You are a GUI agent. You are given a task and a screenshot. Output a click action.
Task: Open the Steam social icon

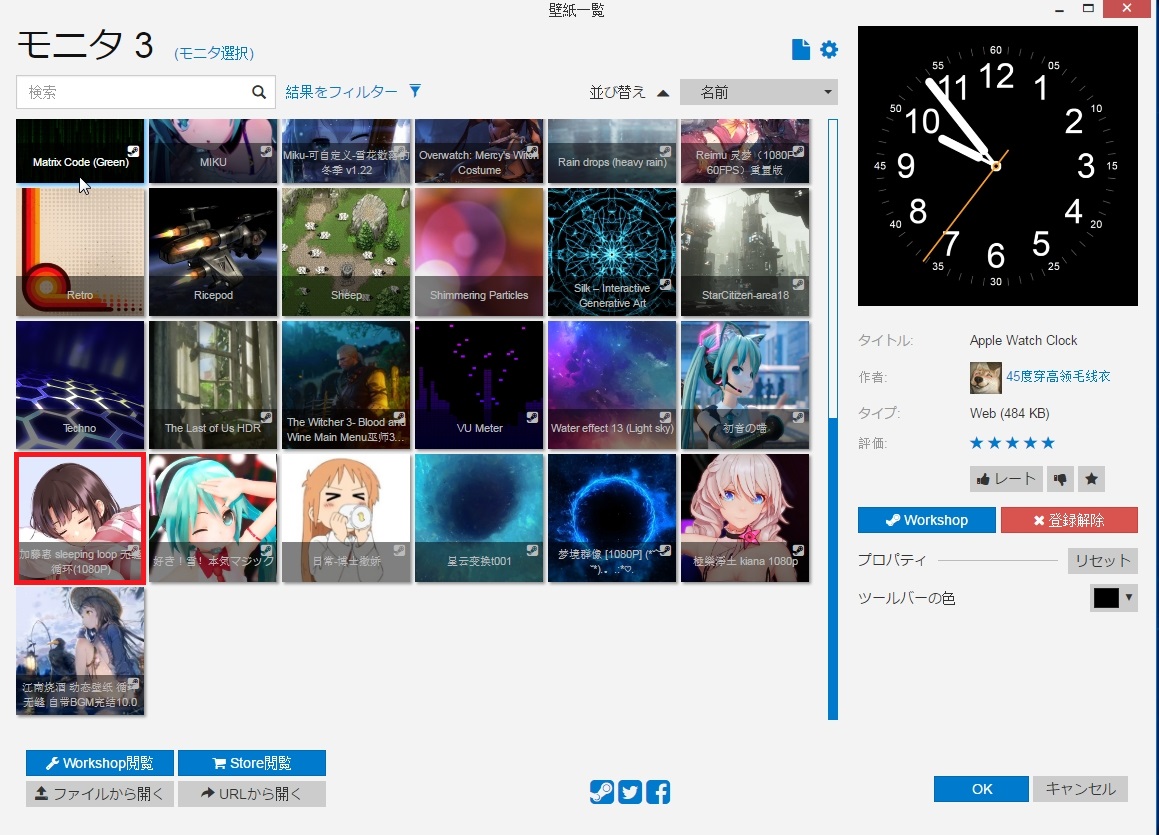[602, 792]
